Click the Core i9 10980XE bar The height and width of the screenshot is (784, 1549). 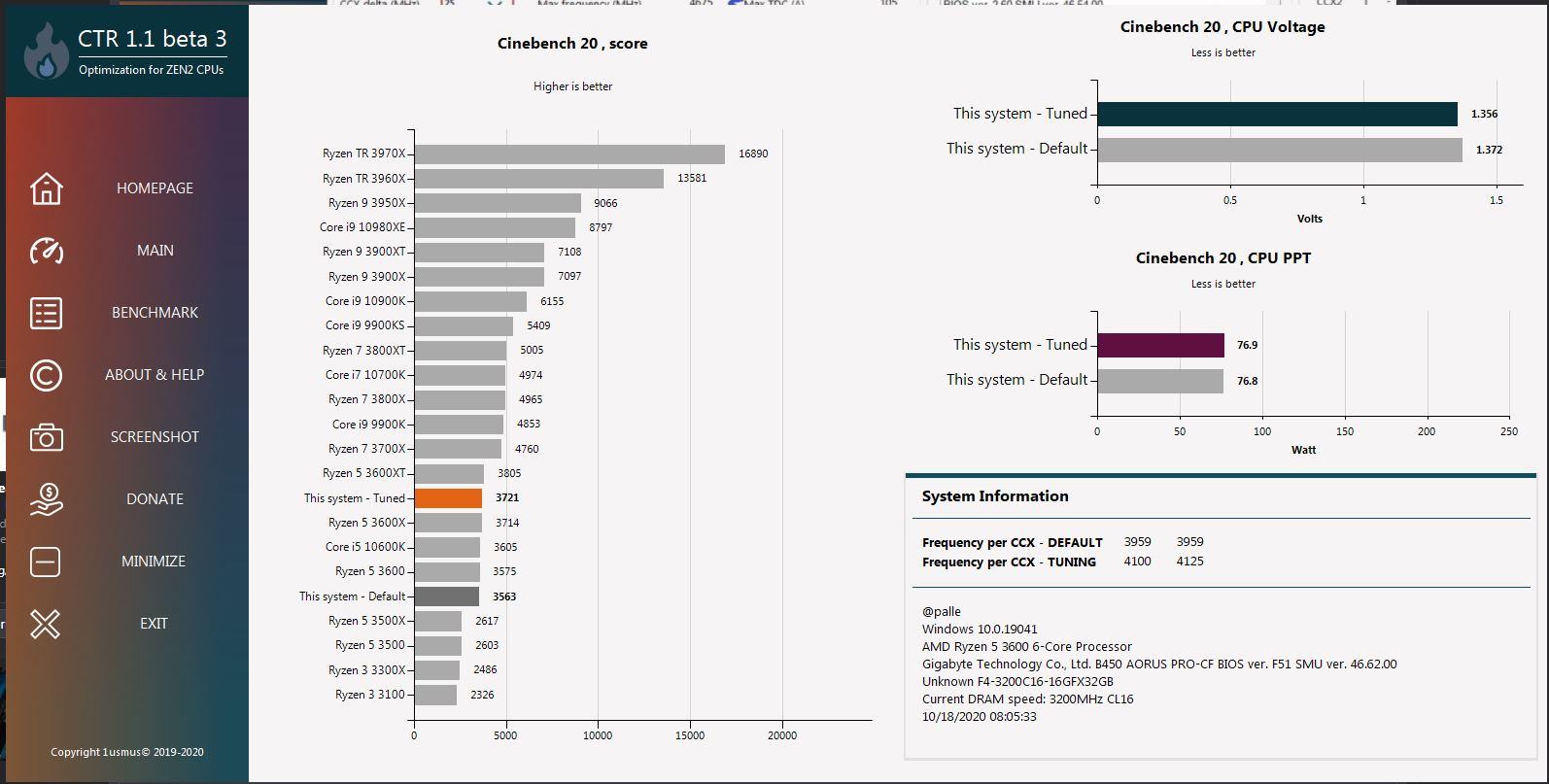(495, 227)
